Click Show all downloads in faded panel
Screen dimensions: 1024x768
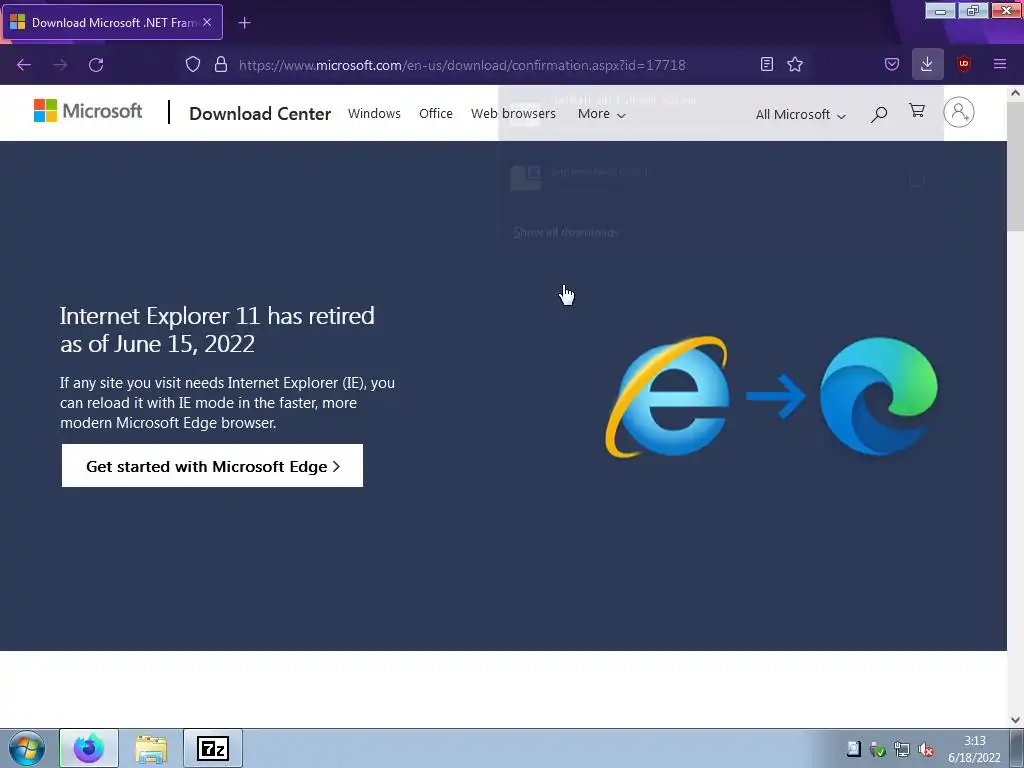(566, 232)
